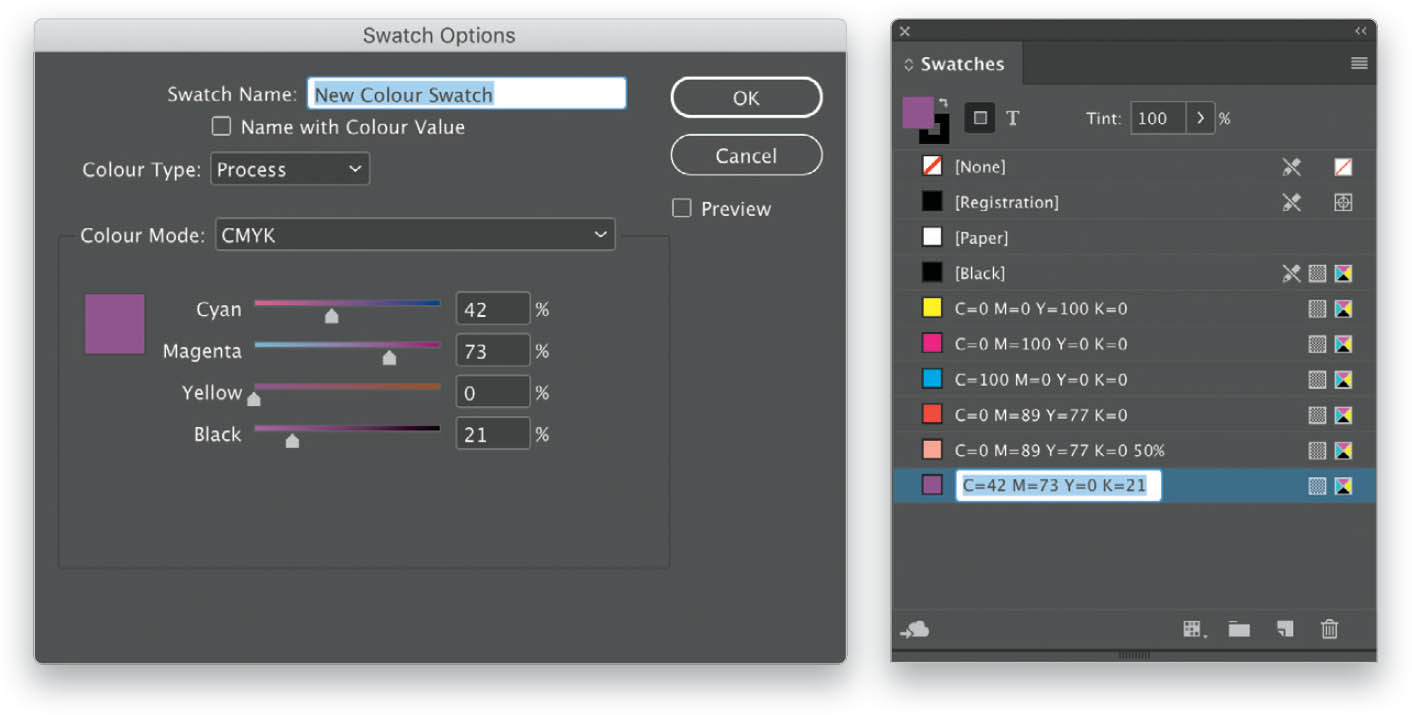1412x715 pixels.
Task: Toggle the Preview checkbox
Action: coord(681,208)
